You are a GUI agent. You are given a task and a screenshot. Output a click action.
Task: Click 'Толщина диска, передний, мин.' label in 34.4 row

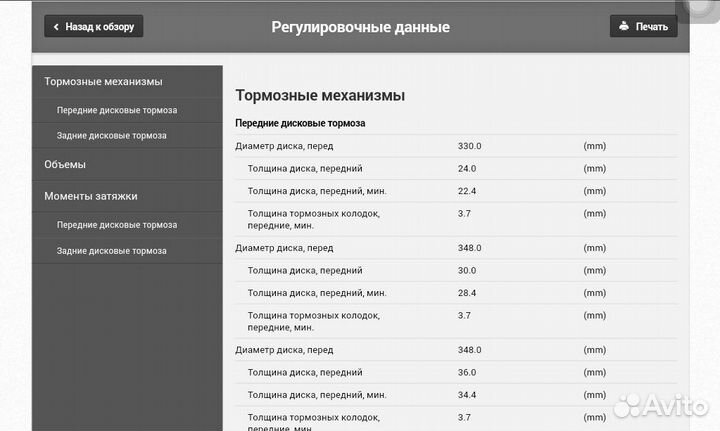point(317,395)
